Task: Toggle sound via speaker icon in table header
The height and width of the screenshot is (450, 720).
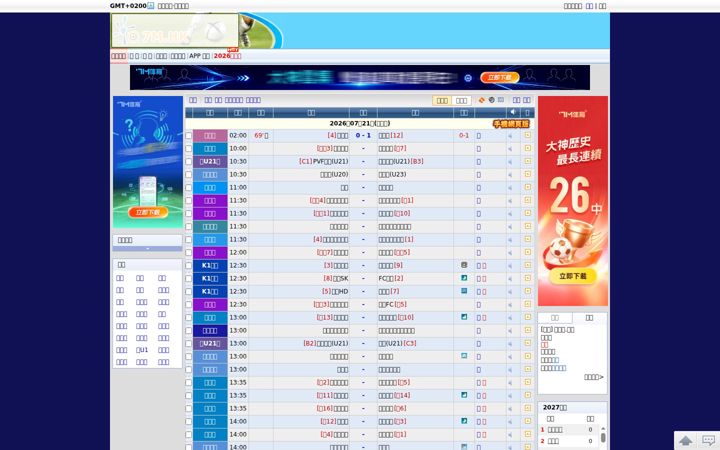Action: pyautogui.click(x=513, y=112)
